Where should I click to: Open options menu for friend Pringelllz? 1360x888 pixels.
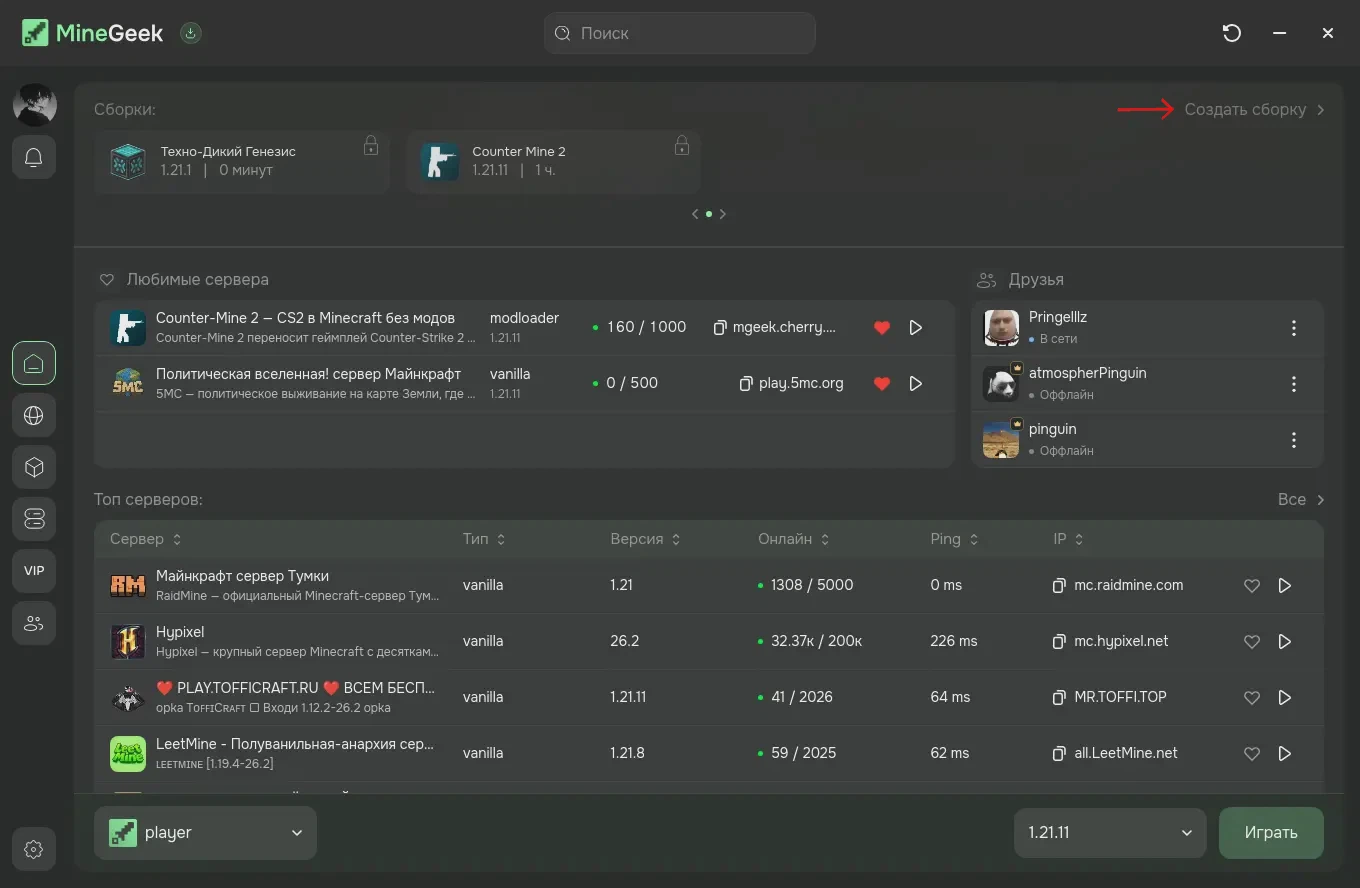[1294, 328]
